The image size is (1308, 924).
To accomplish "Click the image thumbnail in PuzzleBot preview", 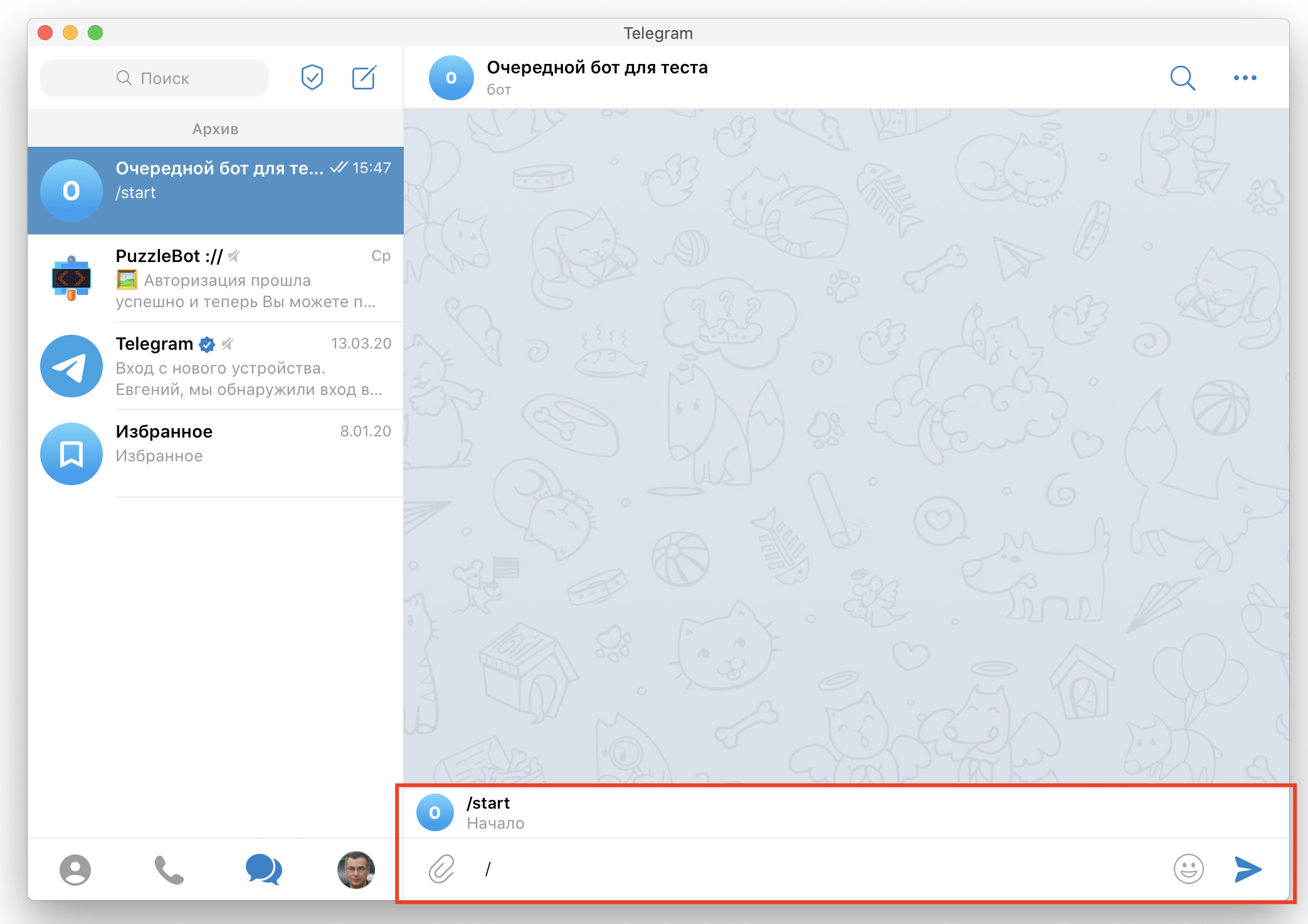I will (x=127, y=280).
